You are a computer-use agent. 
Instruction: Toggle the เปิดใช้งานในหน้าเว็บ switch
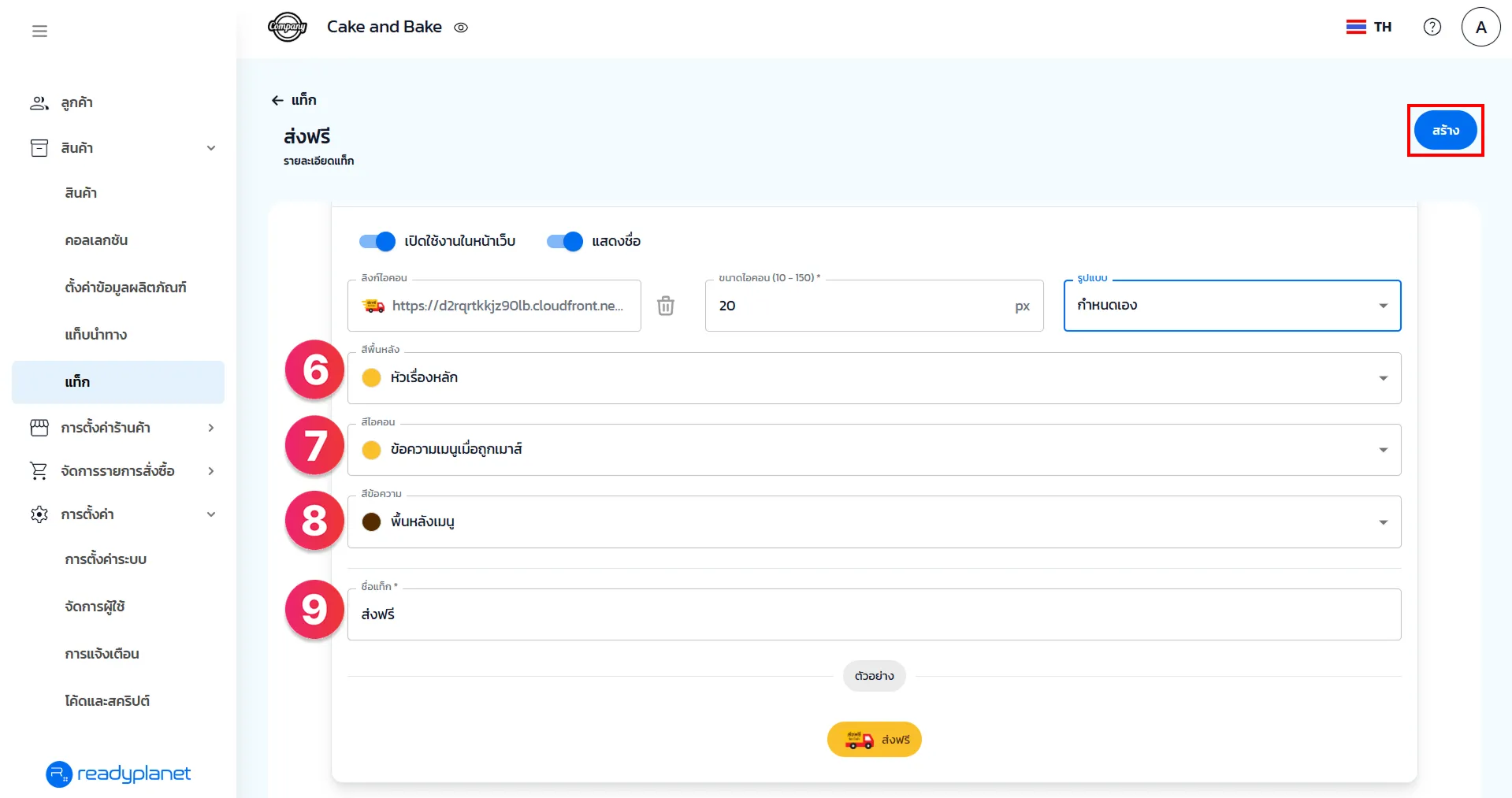(x=377, y=241)
